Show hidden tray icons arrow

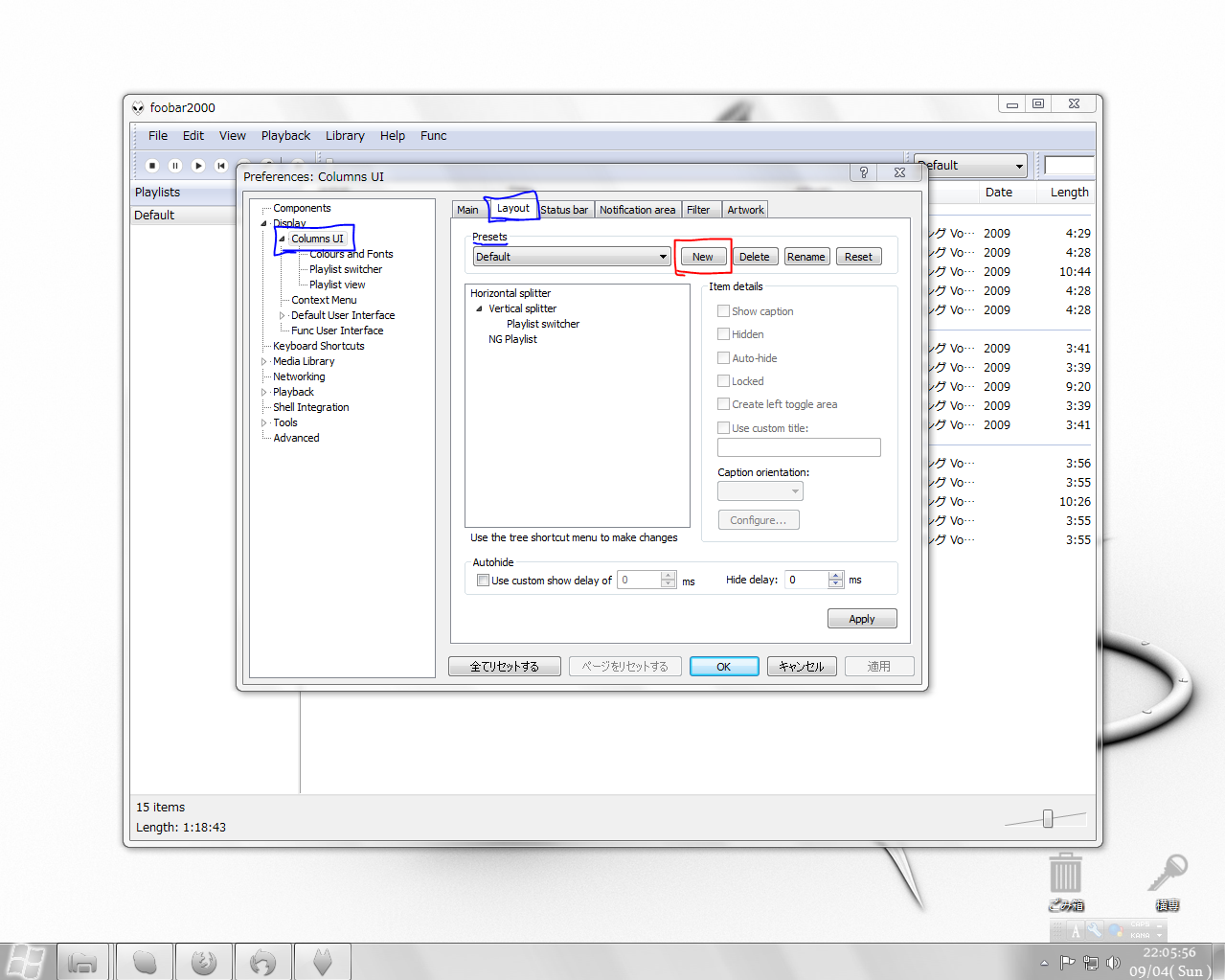[1044, 963]
